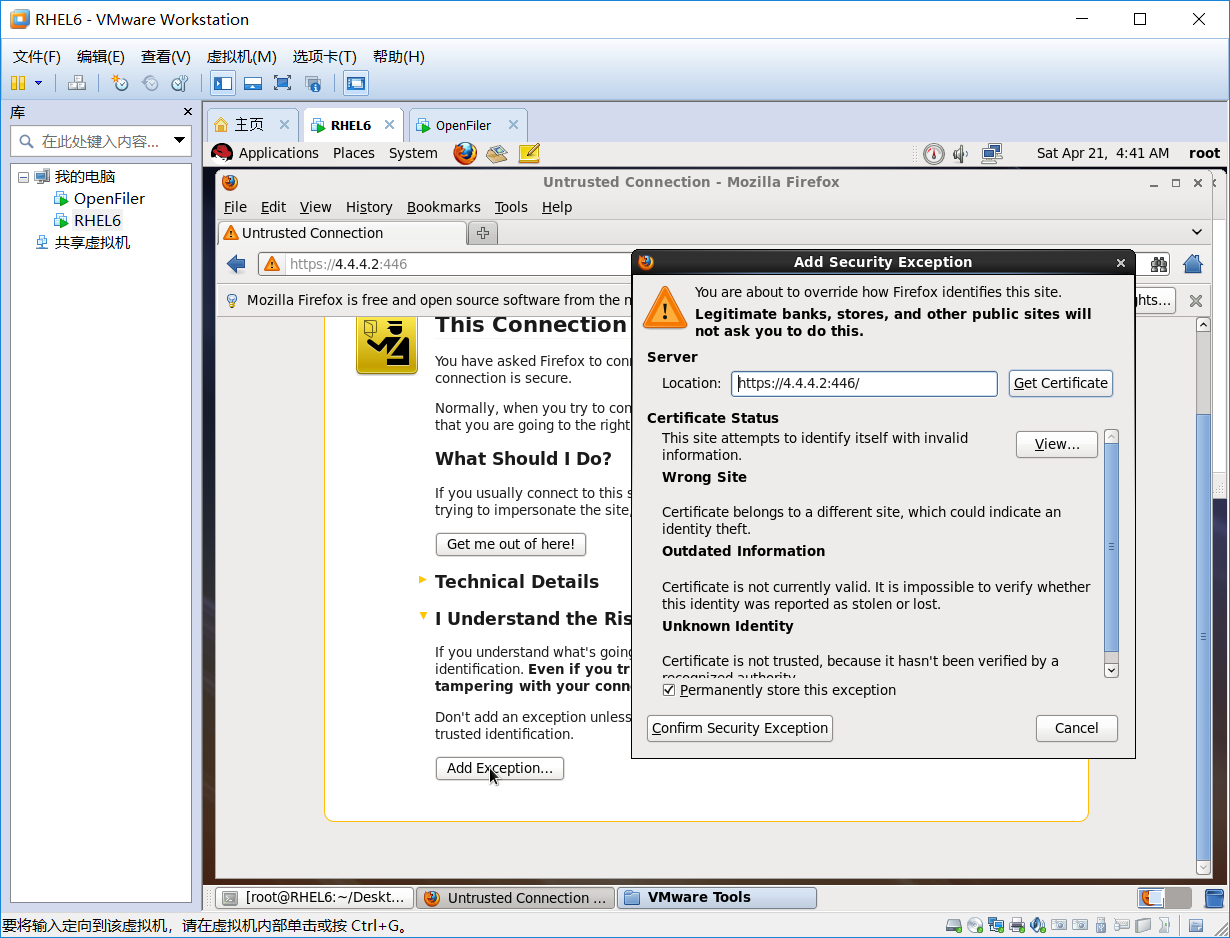
Task: Click the Location field in exception dialog
Action: point(864,383)
